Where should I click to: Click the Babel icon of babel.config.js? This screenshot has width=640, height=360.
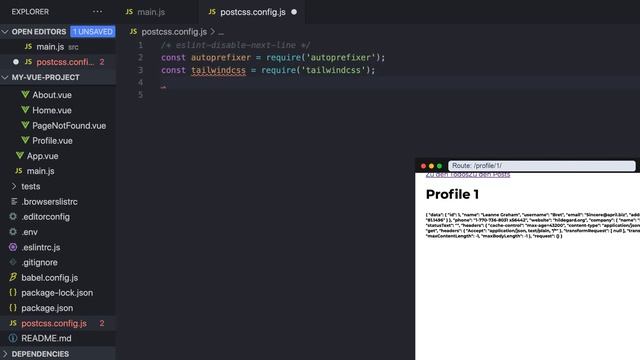(x=13, y=277)
